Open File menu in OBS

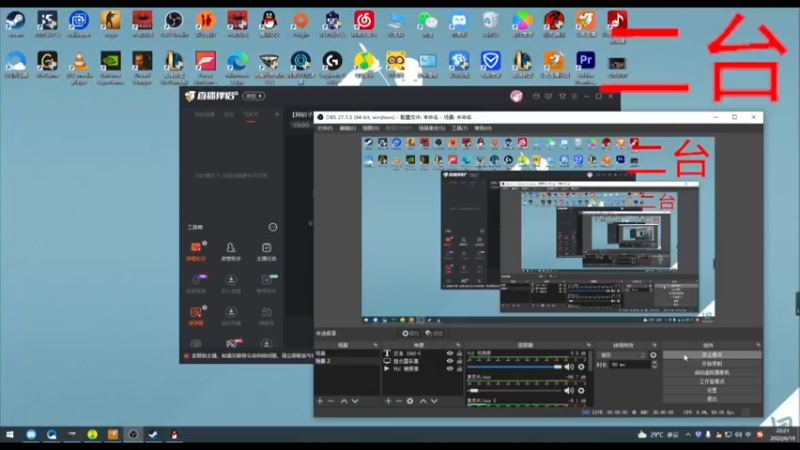(324, 128)
